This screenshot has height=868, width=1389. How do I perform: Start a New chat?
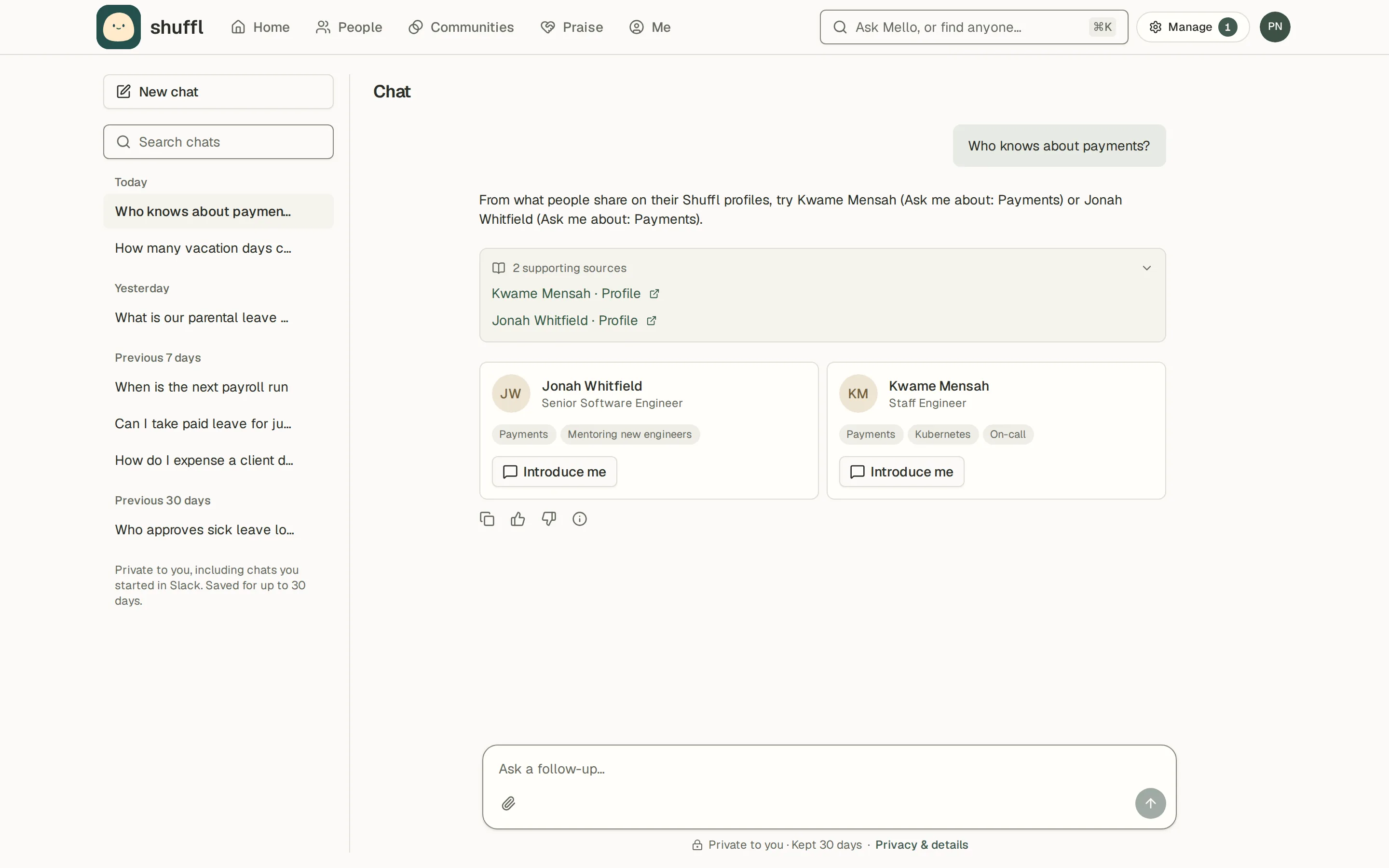pos(218,92)
